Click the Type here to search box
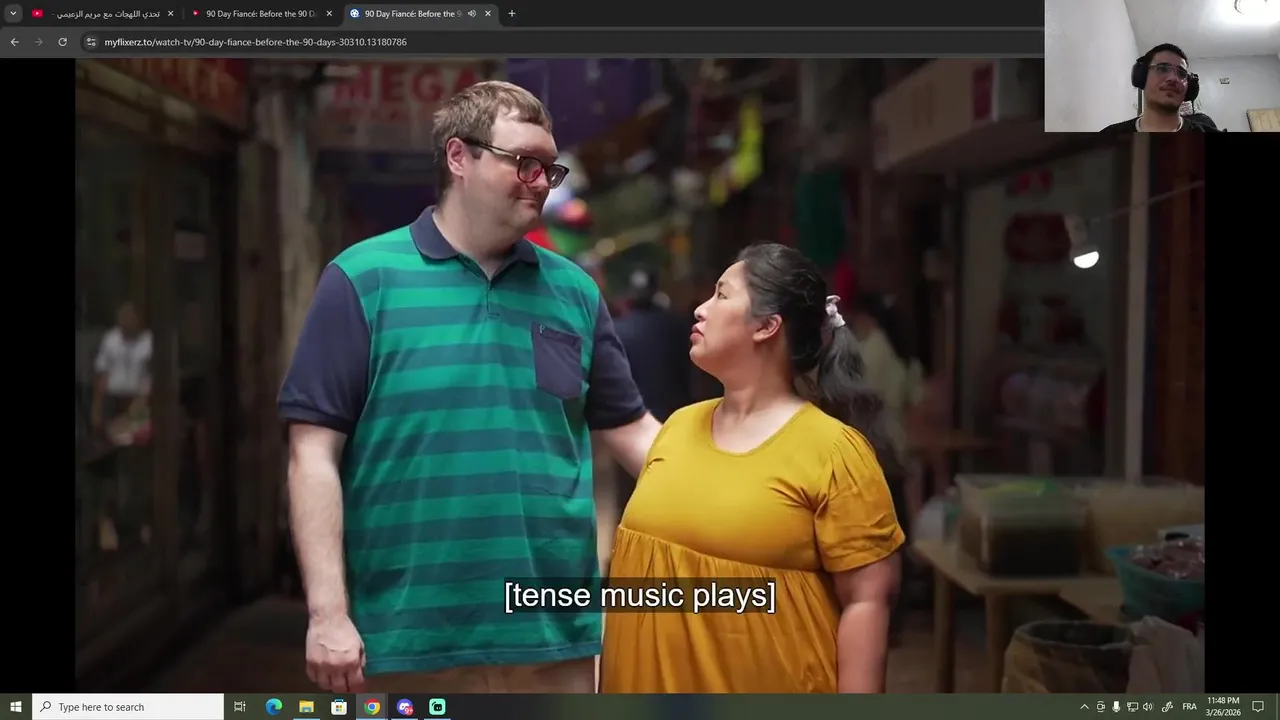Image resolution: width=1280 pixels, height=720 pixels. (128, 707)
